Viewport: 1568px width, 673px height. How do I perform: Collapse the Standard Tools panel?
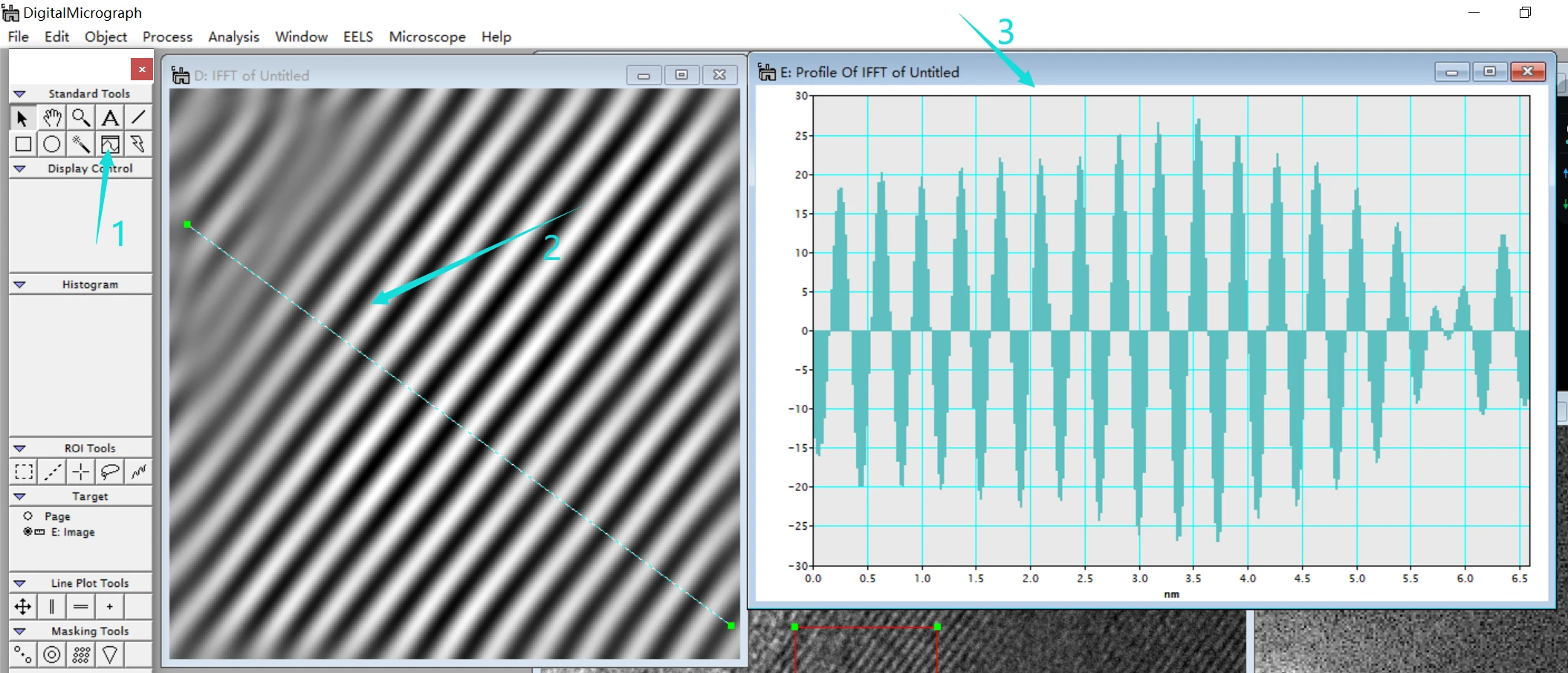click(x=20, y=94)
